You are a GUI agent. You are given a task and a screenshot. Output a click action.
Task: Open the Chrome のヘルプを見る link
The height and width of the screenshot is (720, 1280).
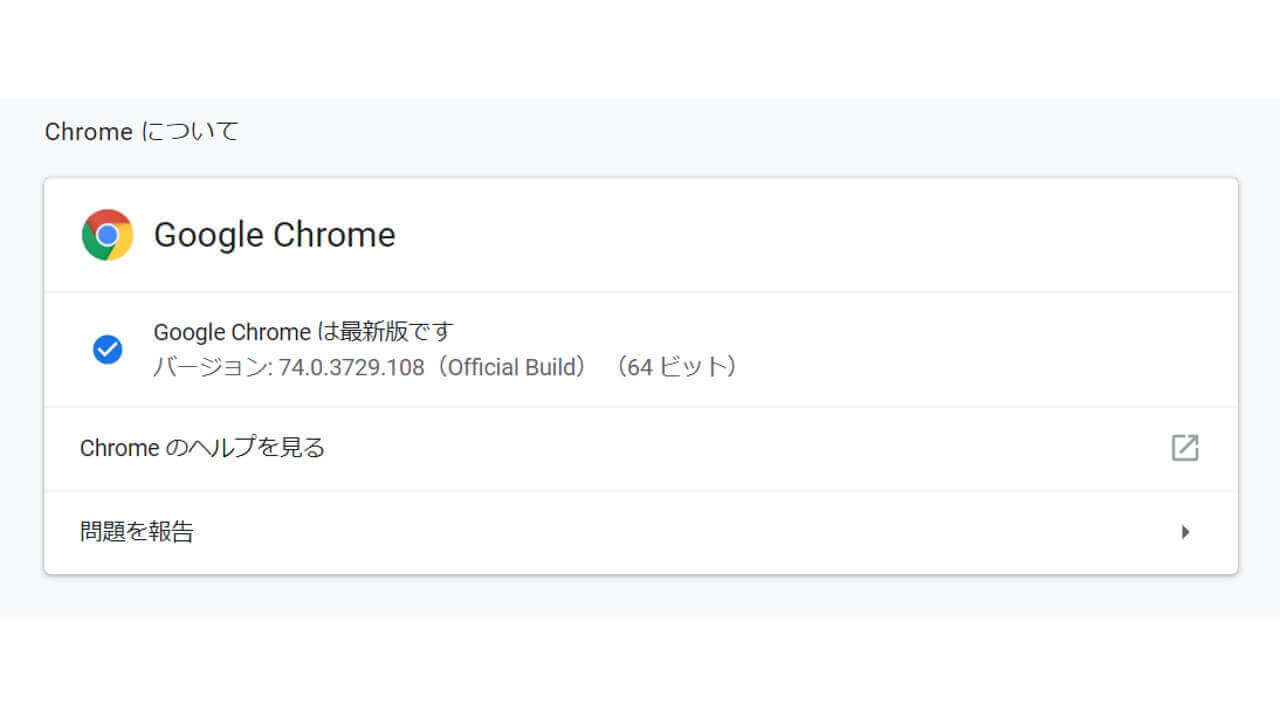point(202,448)
